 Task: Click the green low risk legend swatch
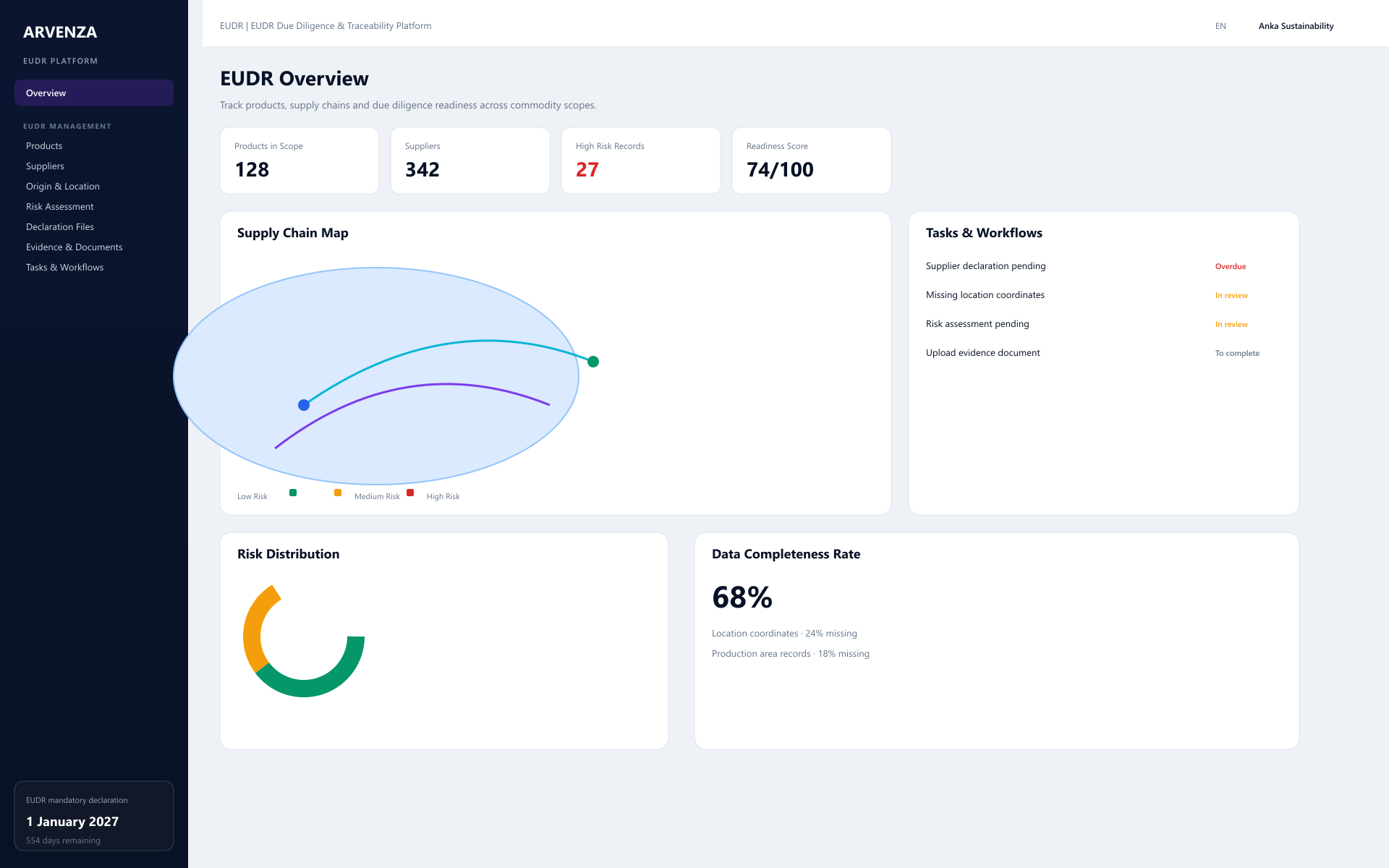pyautogui.click(x=293, y=493)
